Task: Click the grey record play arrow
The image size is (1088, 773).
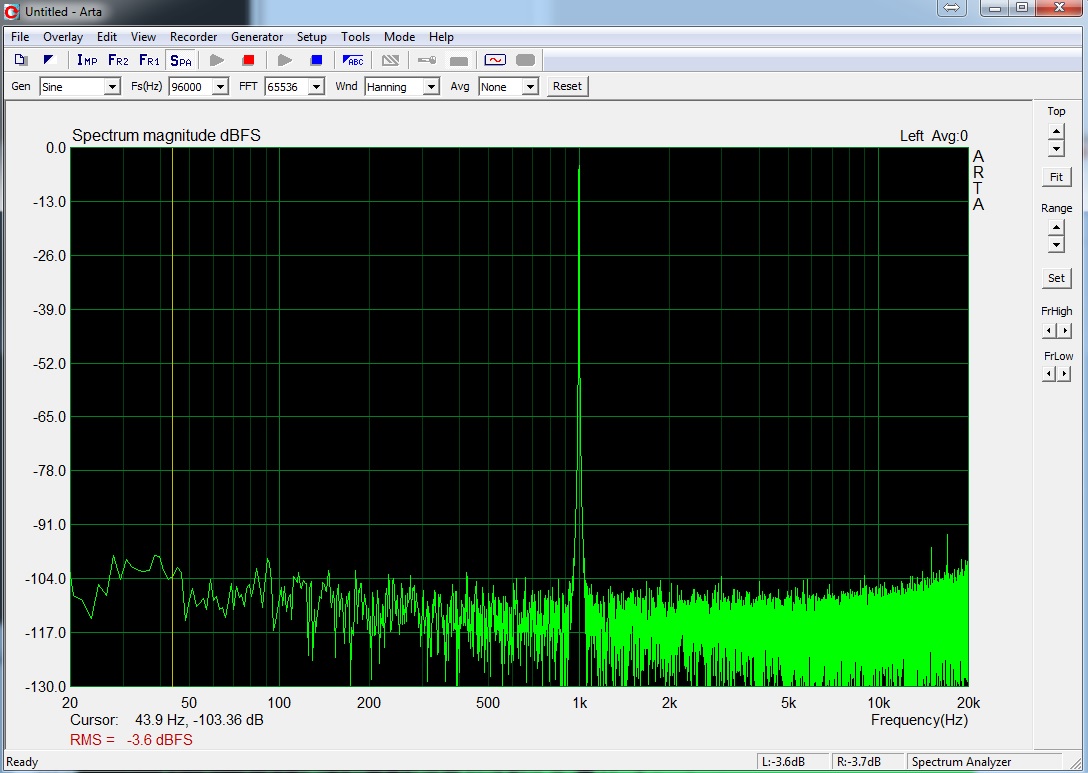Action: click(217, 60)
